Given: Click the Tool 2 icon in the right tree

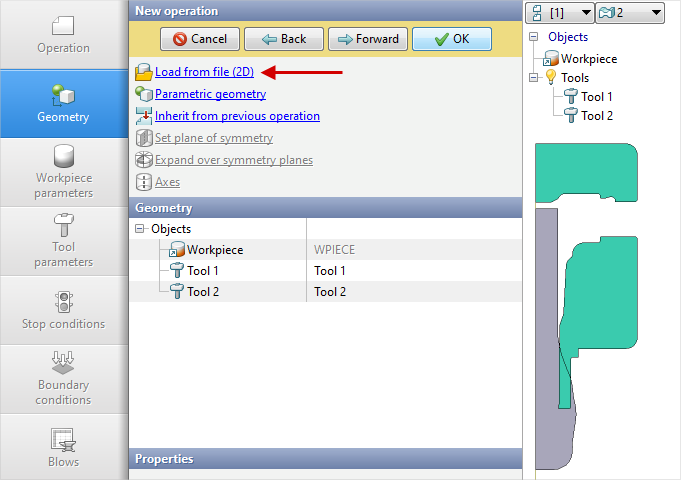Looking at the screenshot, I should click(570, 116).
